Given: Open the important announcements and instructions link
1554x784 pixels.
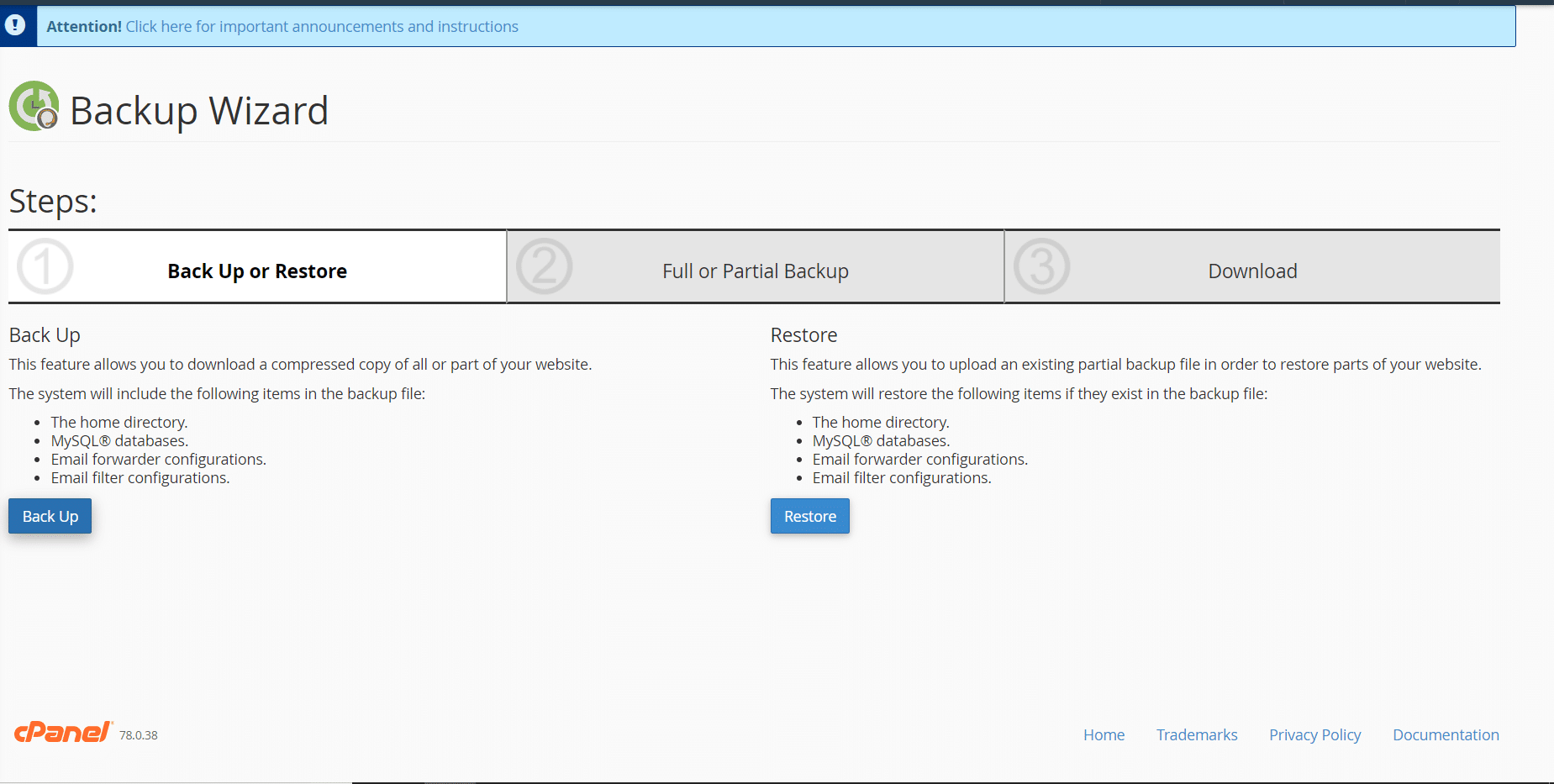Looking at the screenshot, I should 322,27.
